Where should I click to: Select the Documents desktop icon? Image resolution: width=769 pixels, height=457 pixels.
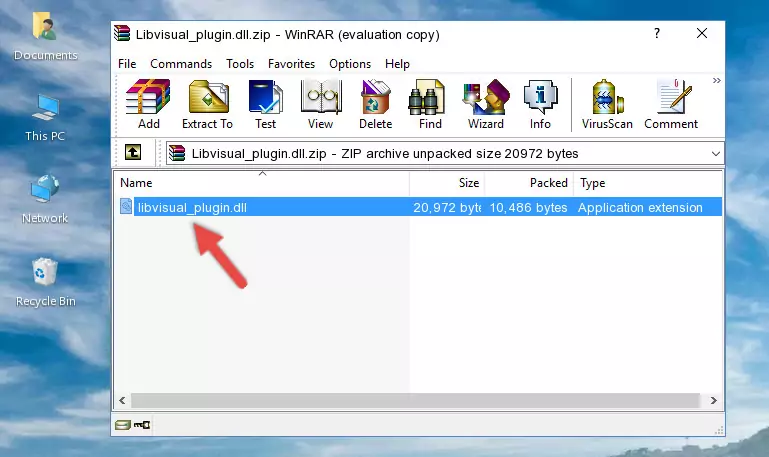[45, 37]
